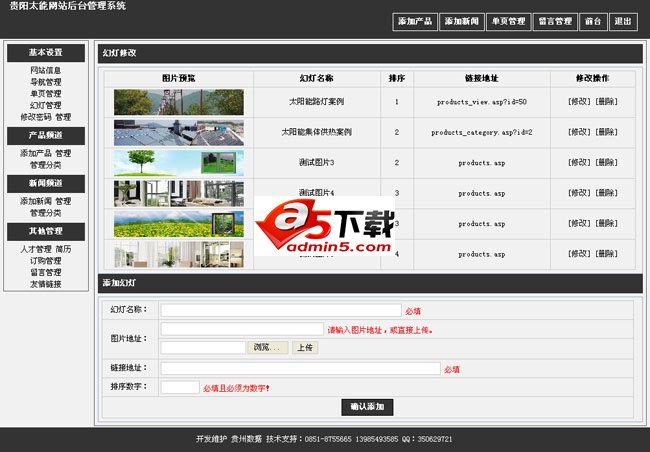This screenshot has width=650, height=452.
Task: Click the 浏览... browse button
Action: click(x=268, y=348)
